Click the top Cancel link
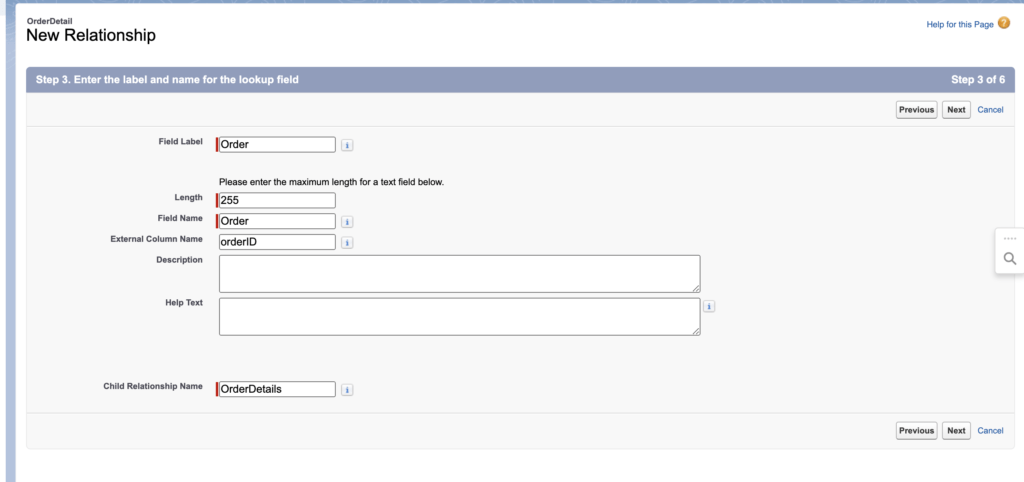The image size is (1024, 482). click(990, 110)
